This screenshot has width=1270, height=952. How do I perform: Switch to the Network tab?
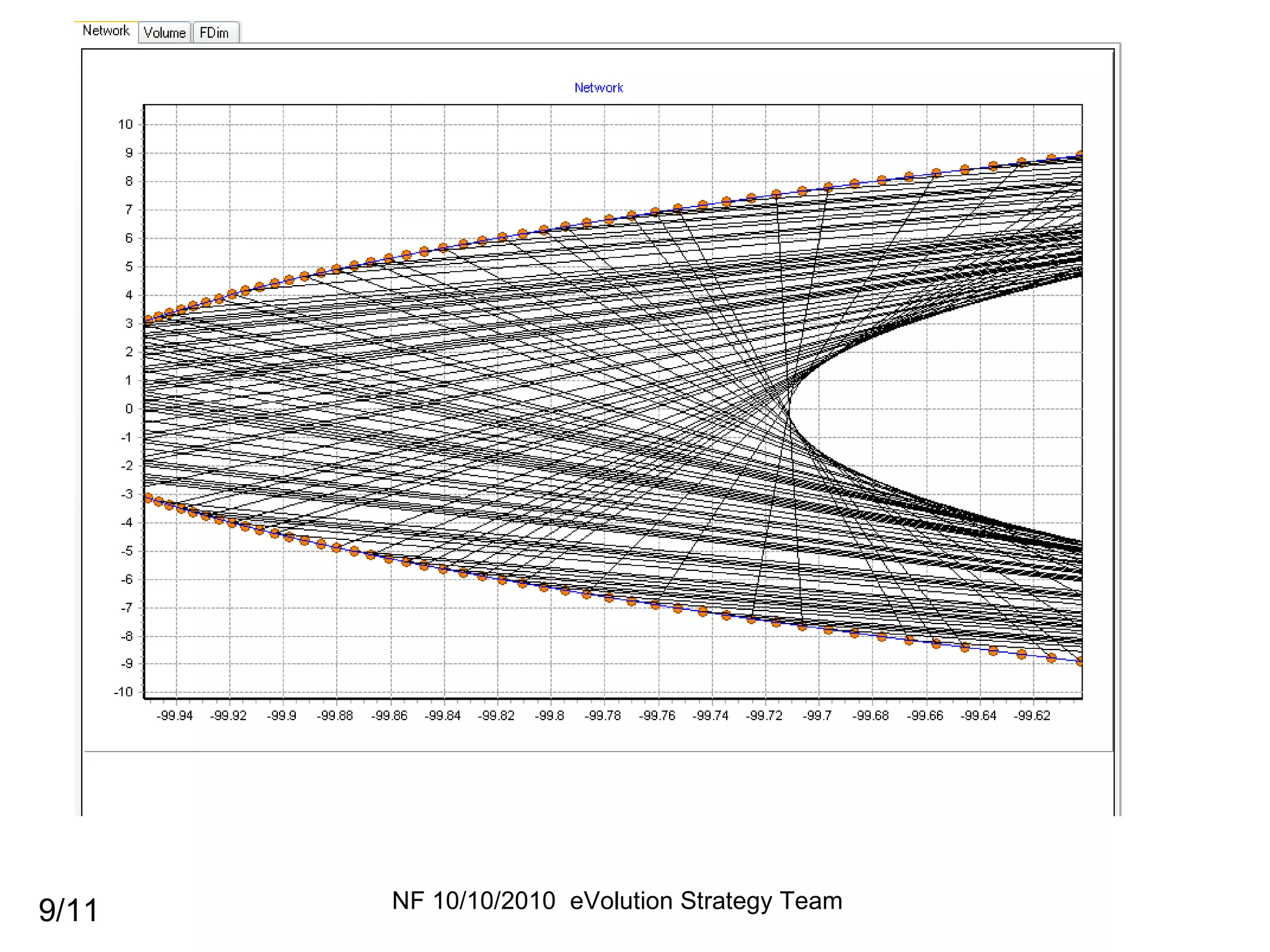click(106, 31)
